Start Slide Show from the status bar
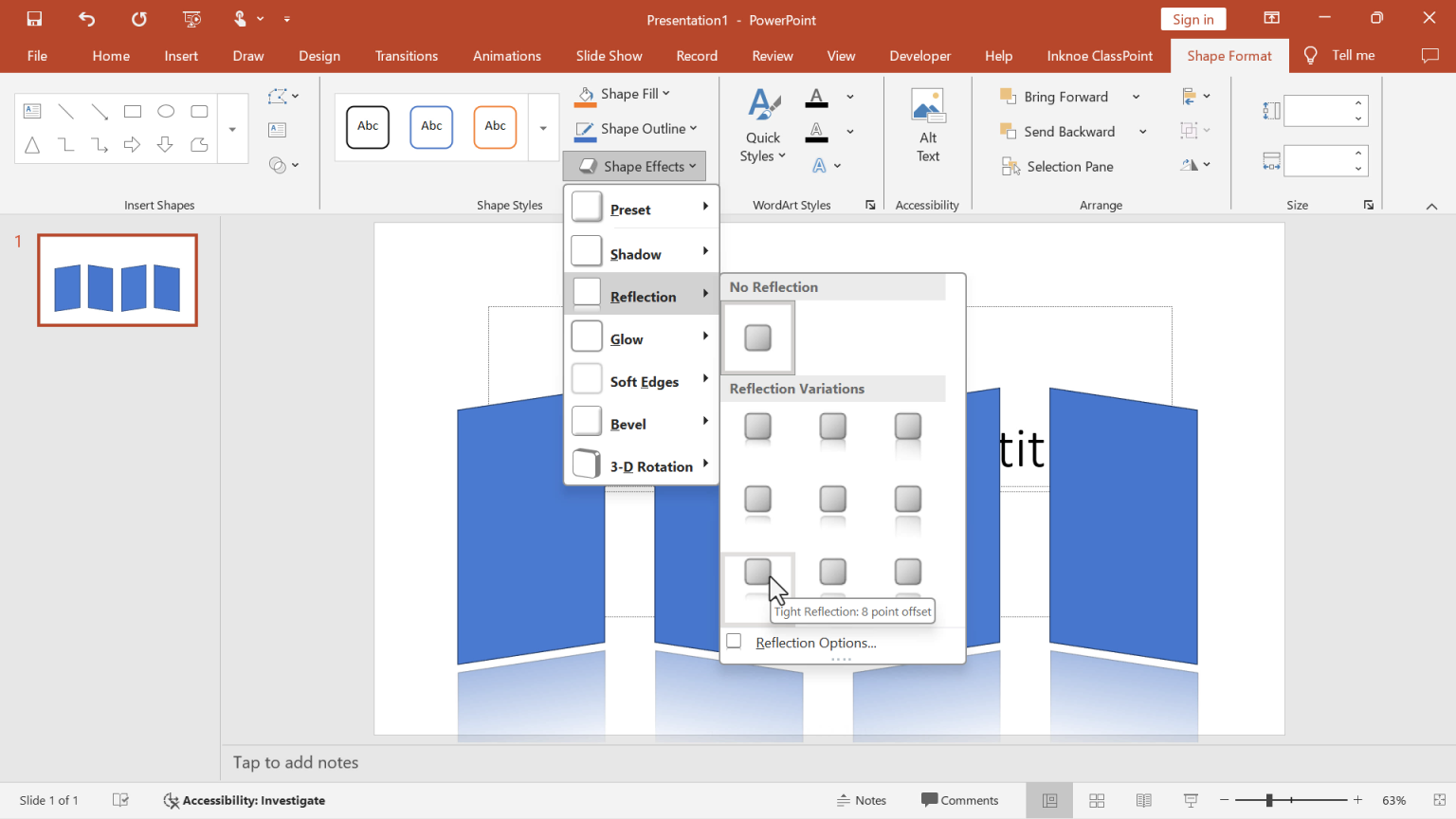1456x819 pixels. click(x=1190, y=800)
